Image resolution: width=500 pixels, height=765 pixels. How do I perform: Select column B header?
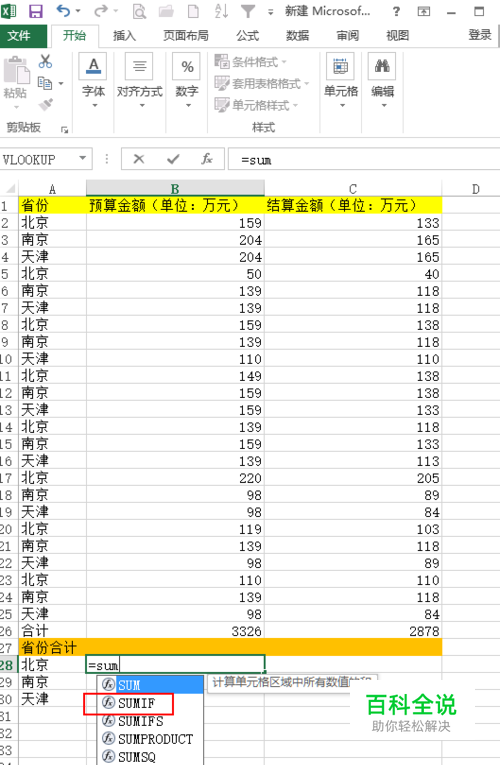coord(175,189)
